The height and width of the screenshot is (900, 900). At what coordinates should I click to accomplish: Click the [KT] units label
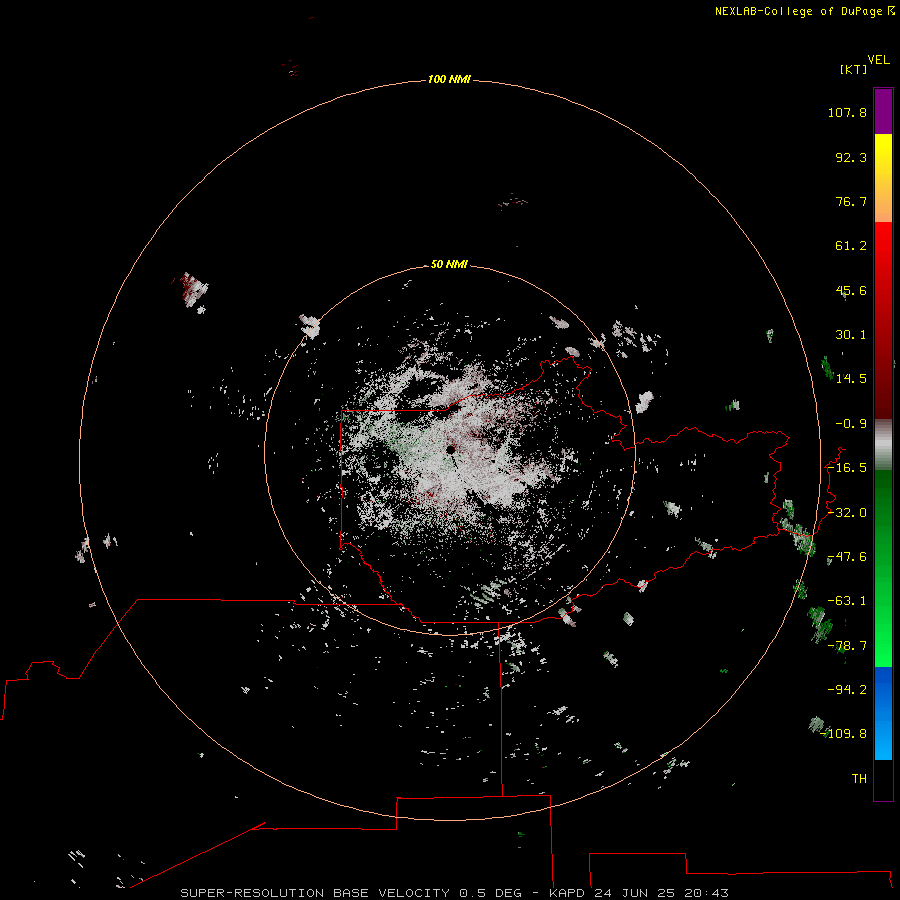click(x=854, y=69)
